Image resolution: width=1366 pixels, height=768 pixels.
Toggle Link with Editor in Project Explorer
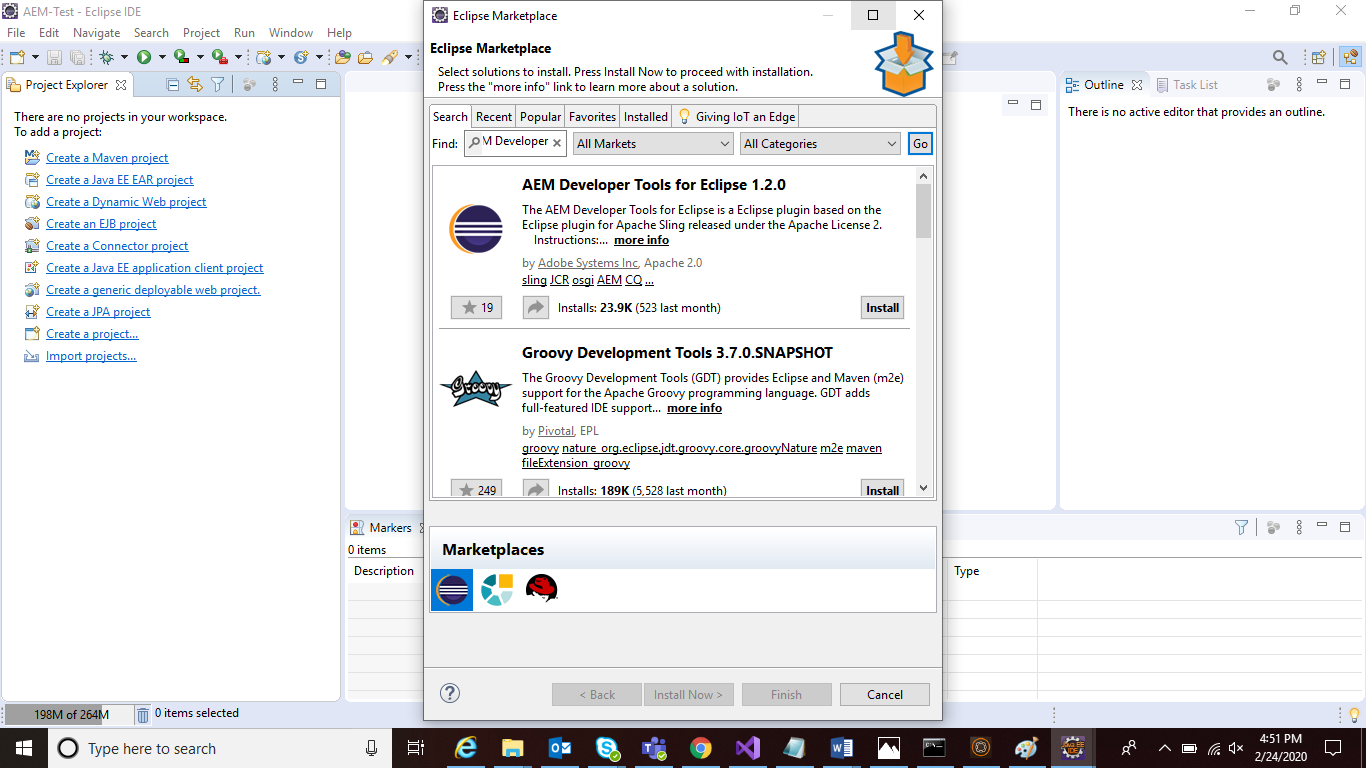[x=195, y=85]
